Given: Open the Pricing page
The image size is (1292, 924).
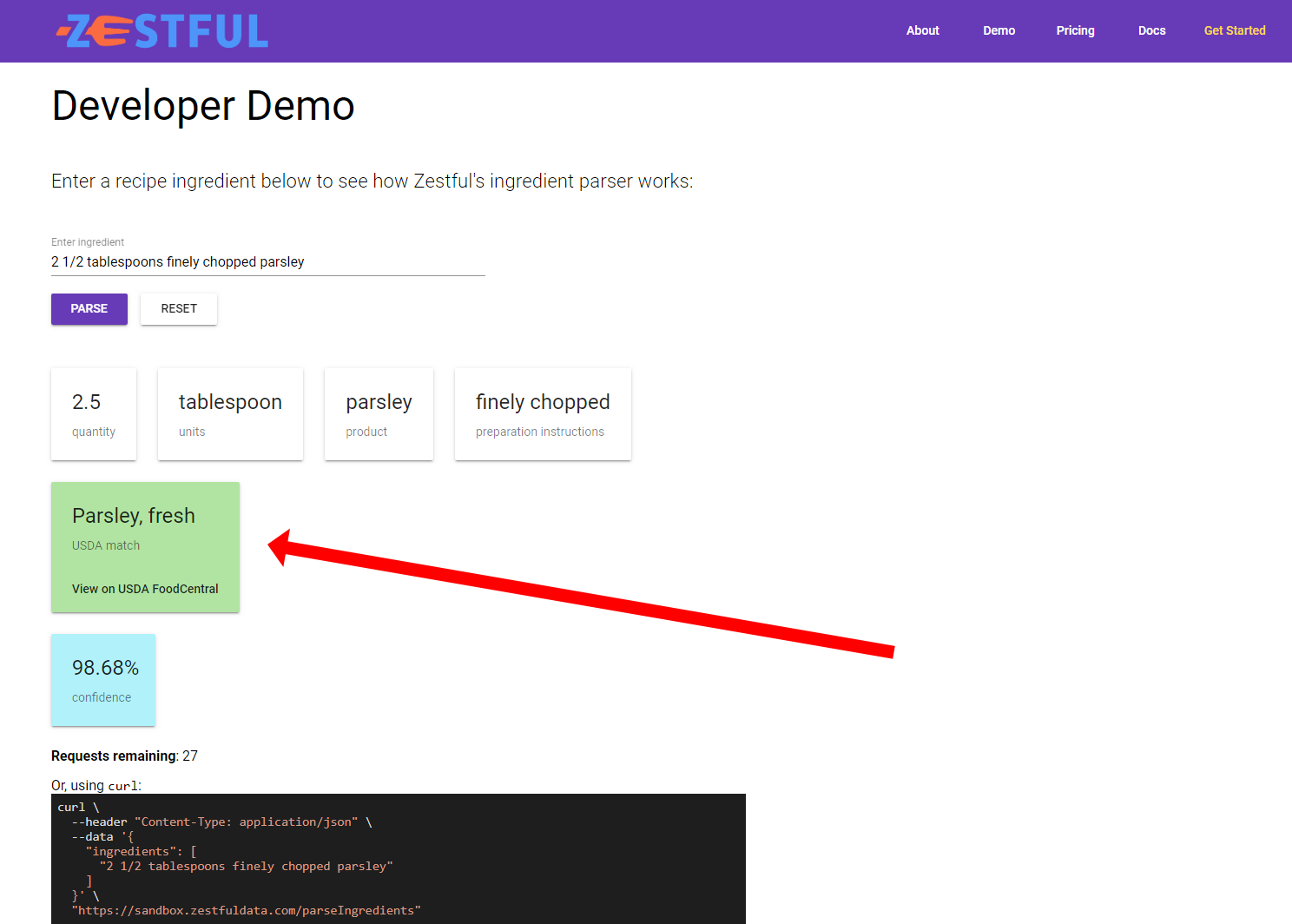Looking at the screenshot, I should click(x=1075, y=30).
